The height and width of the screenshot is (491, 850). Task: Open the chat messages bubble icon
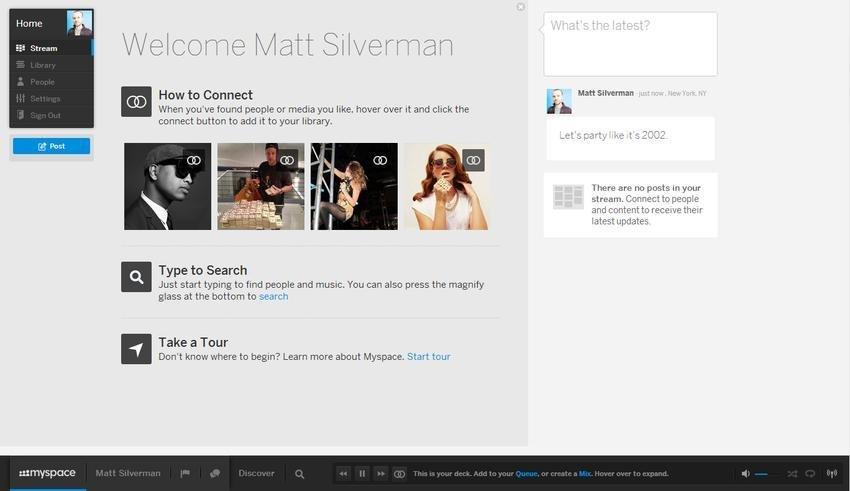(214, 473)
